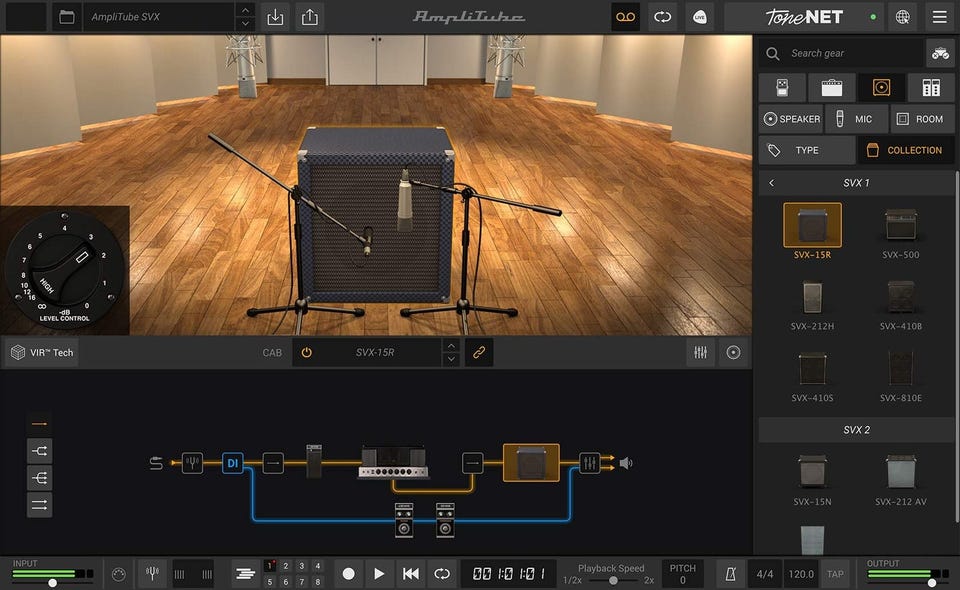The width and height of the screenshot is (960, 590).
Task: Open the hamburger main menu
Action: [940, 17]
